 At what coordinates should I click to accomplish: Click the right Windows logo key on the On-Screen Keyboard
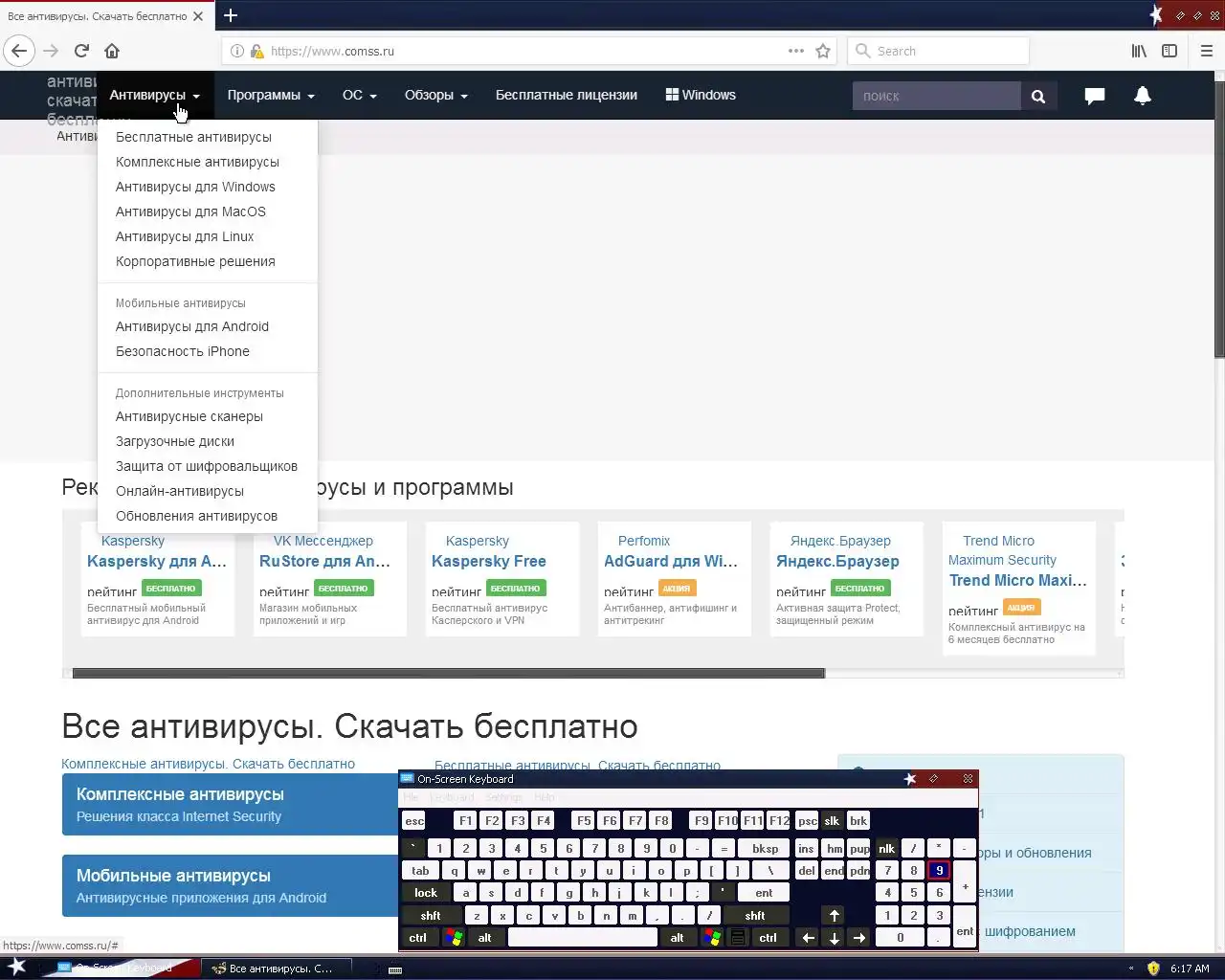tap(711, 938)
